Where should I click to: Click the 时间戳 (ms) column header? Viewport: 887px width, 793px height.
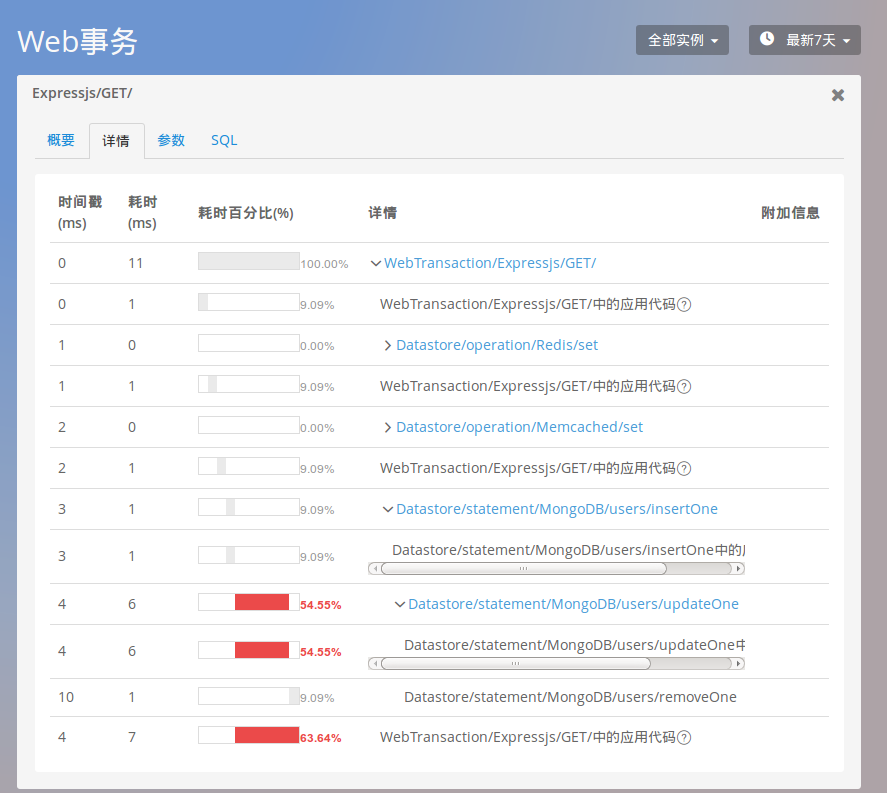point(80,213)
